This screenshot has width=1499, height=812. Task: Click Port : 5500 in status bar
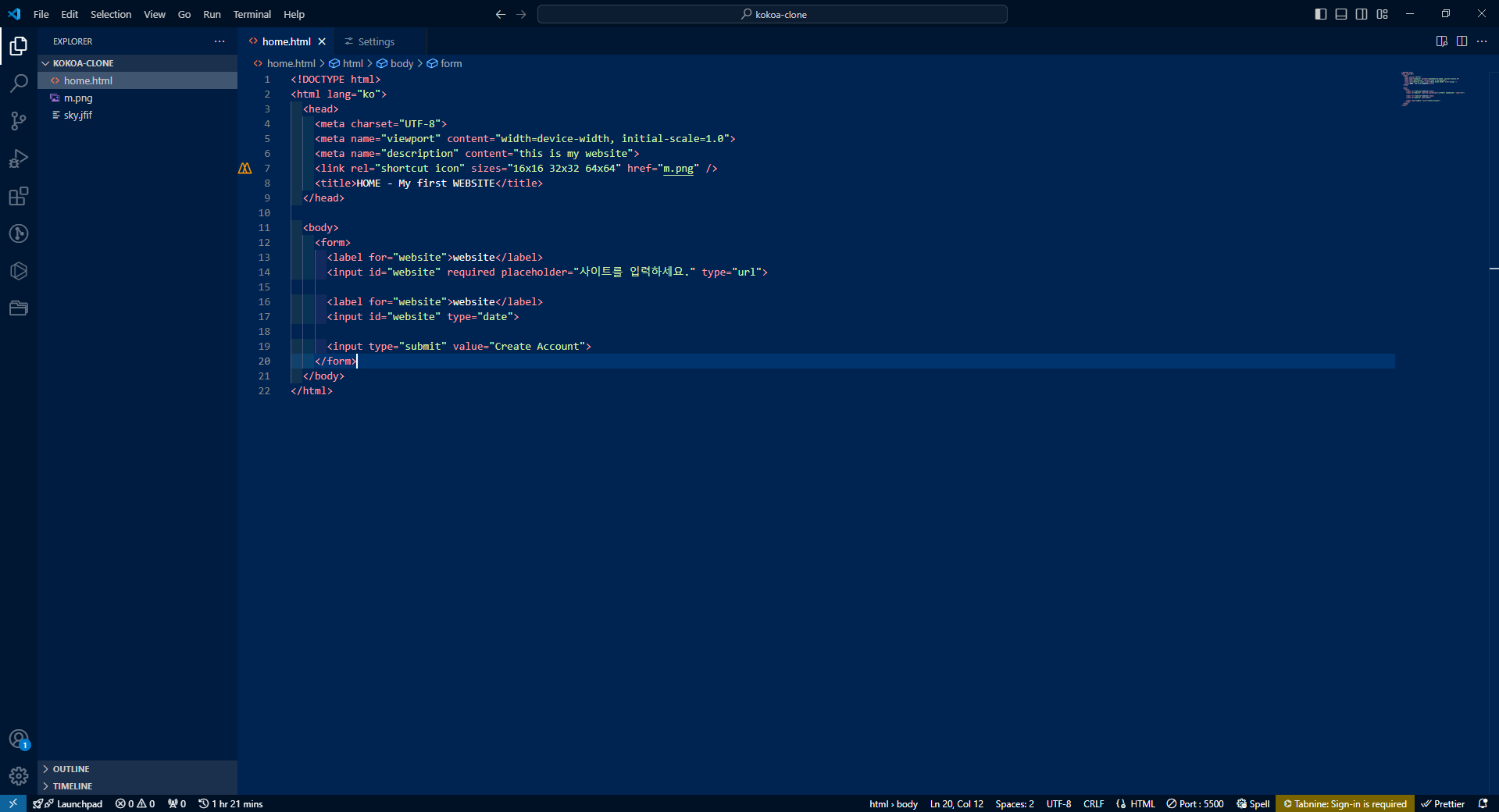point(1195,803)
